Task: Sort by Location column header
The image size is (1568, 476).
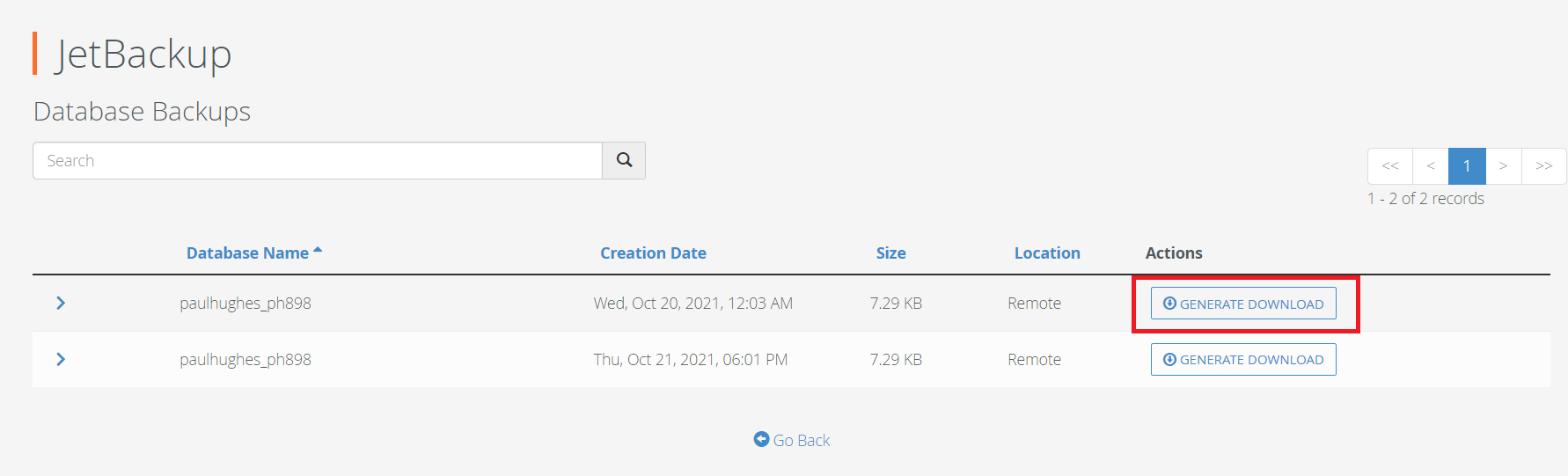Action: point(1046,253)
